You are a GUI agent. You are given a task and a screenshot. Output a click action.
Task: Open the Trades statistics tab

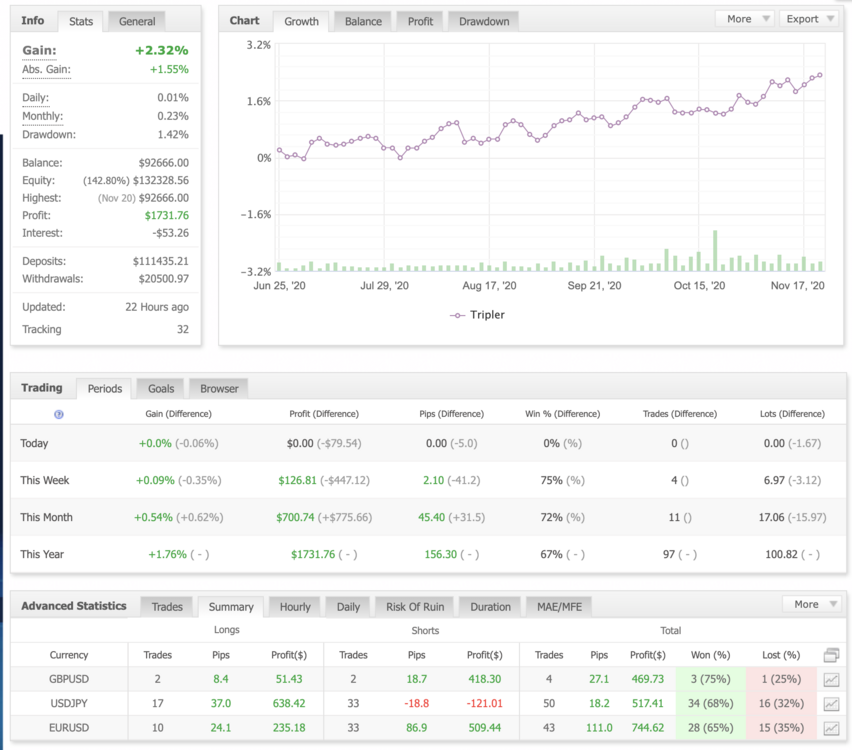click(x=167, y=607)
